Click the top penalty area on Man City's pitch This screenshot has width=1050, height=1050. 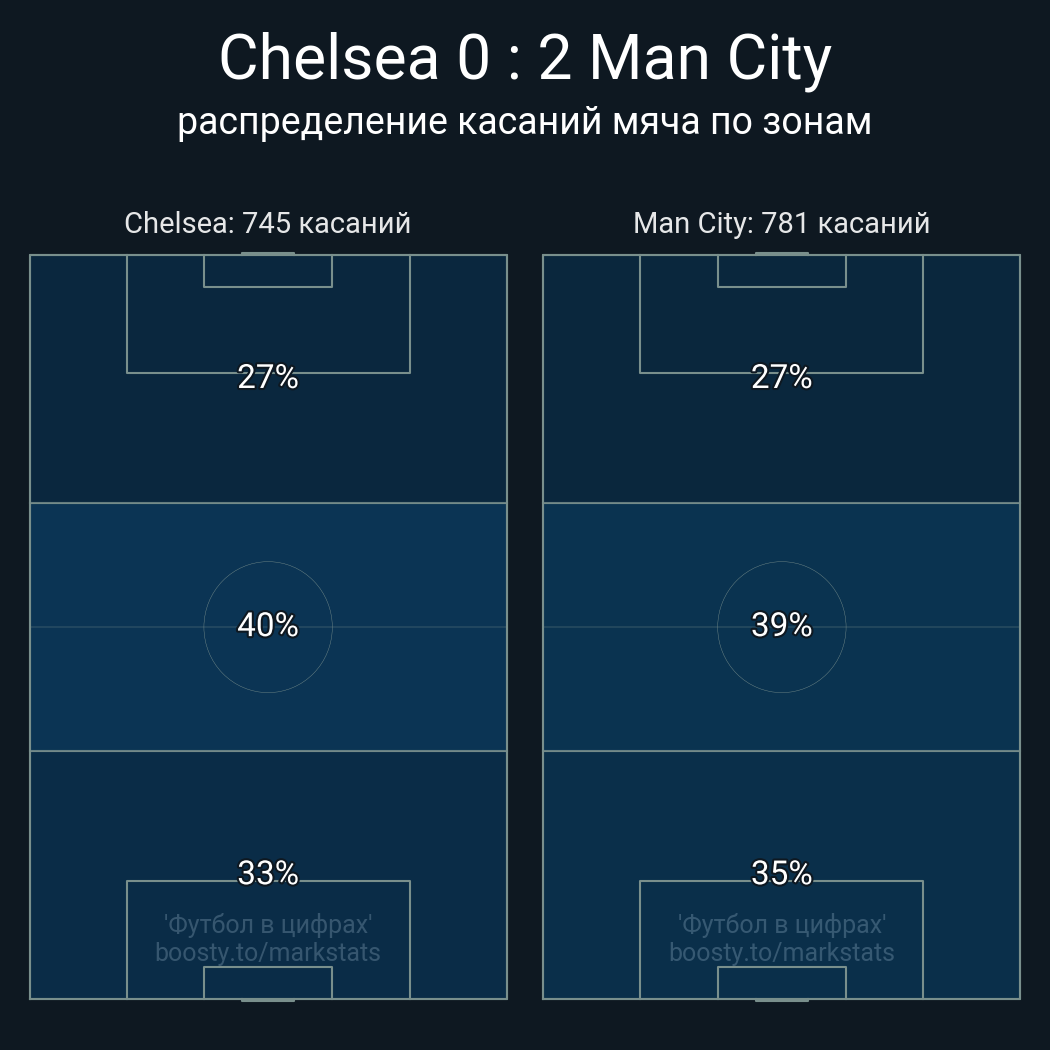[781, 328]
